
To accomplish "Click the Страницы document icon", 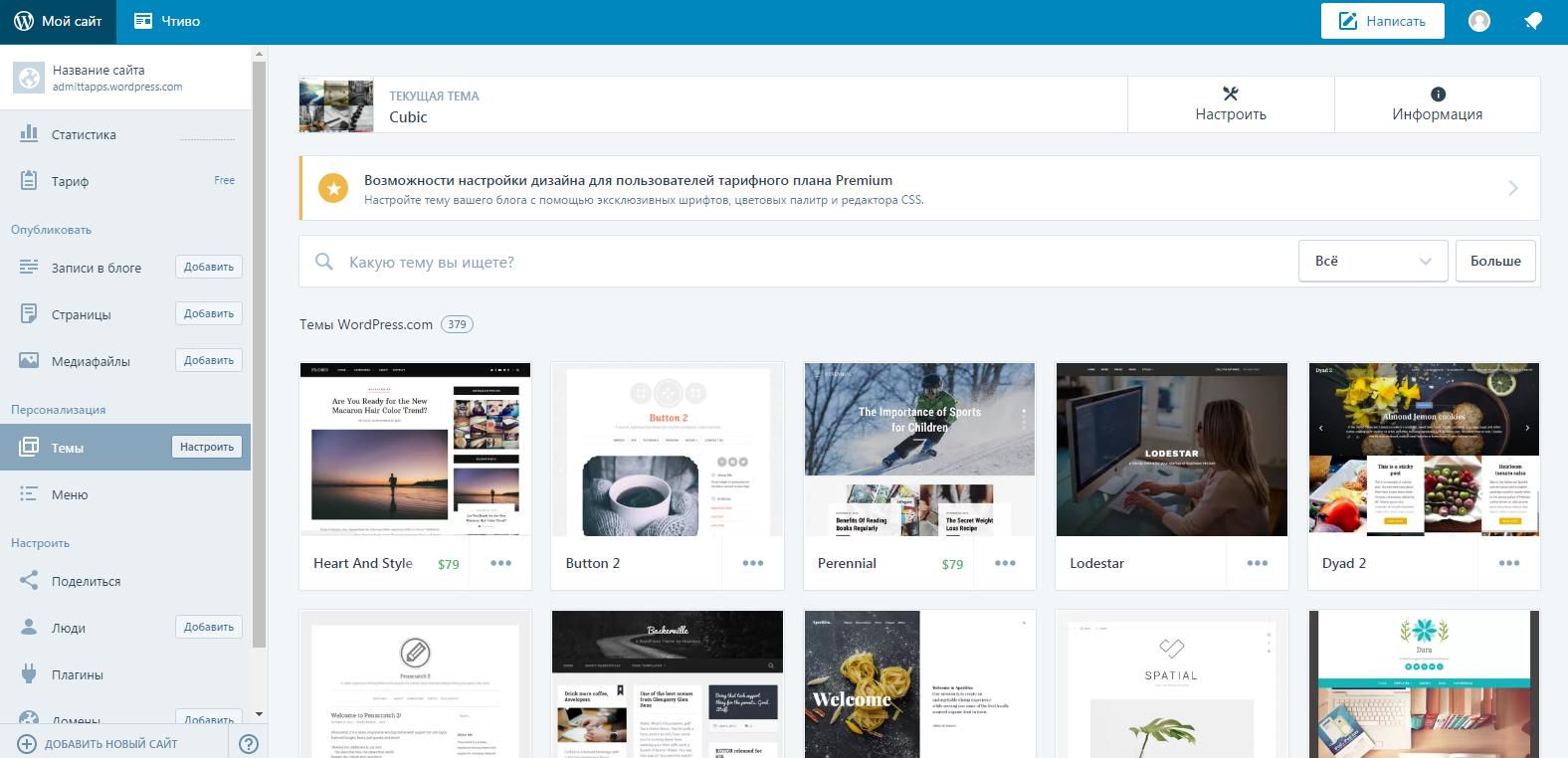I will (29, 313).
